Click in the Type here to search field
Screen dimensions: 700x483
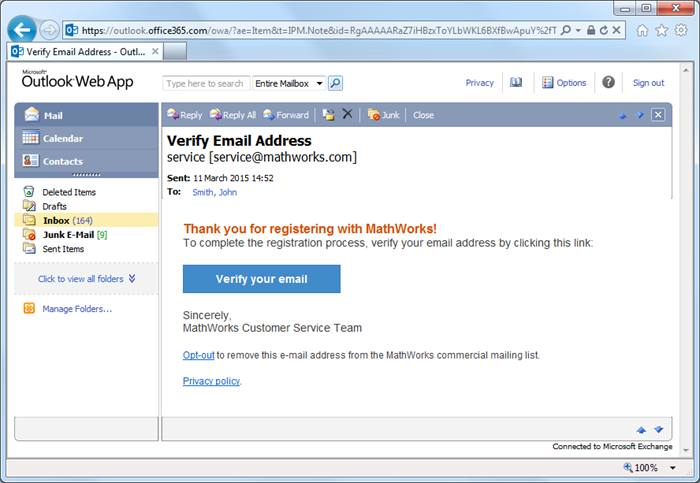click(x=205, y=84)
